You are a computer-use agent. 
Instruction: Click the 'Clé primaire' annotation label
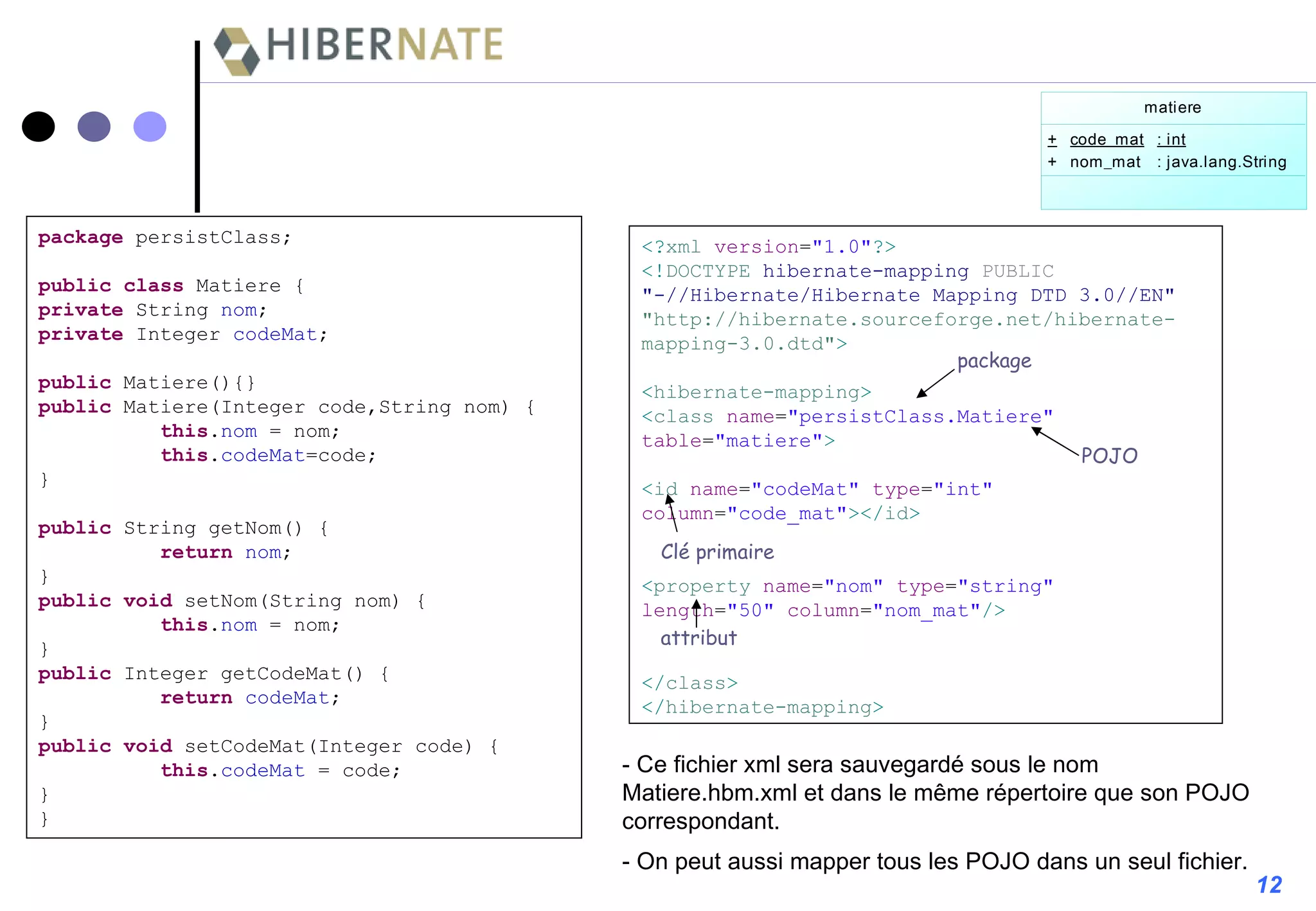717,553
